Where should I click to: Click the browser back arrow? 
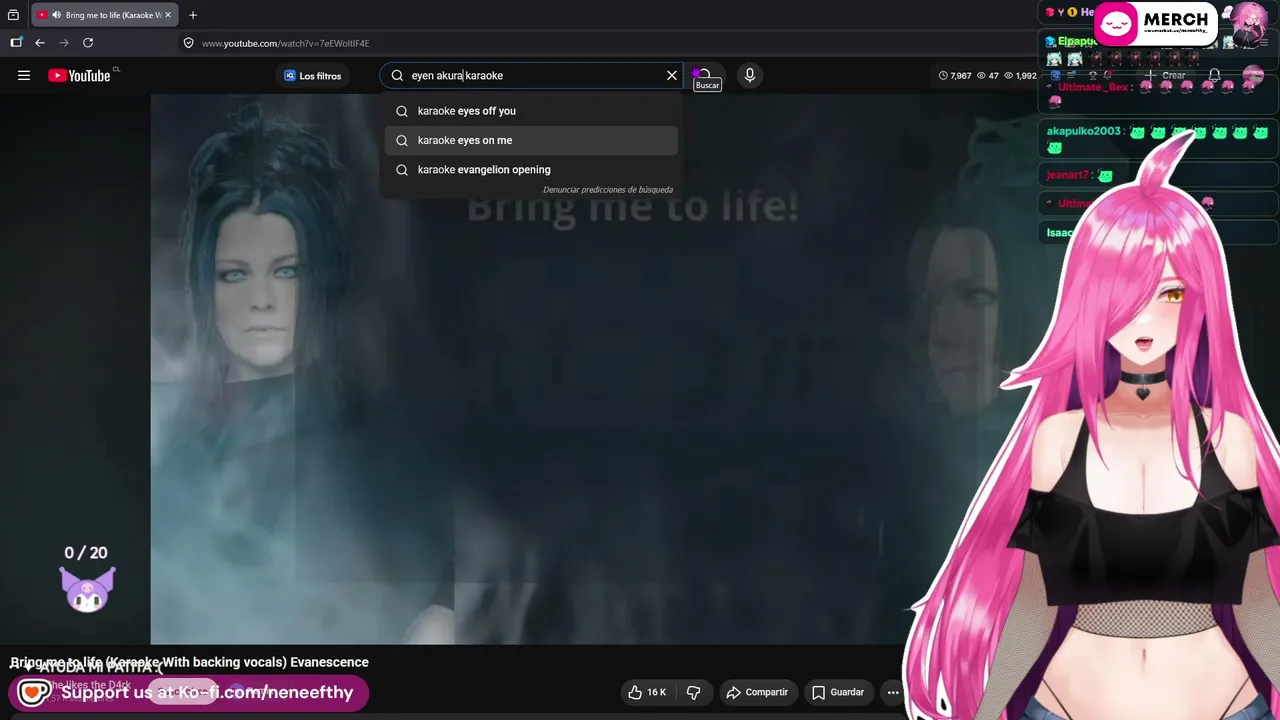tap(40, 43)
